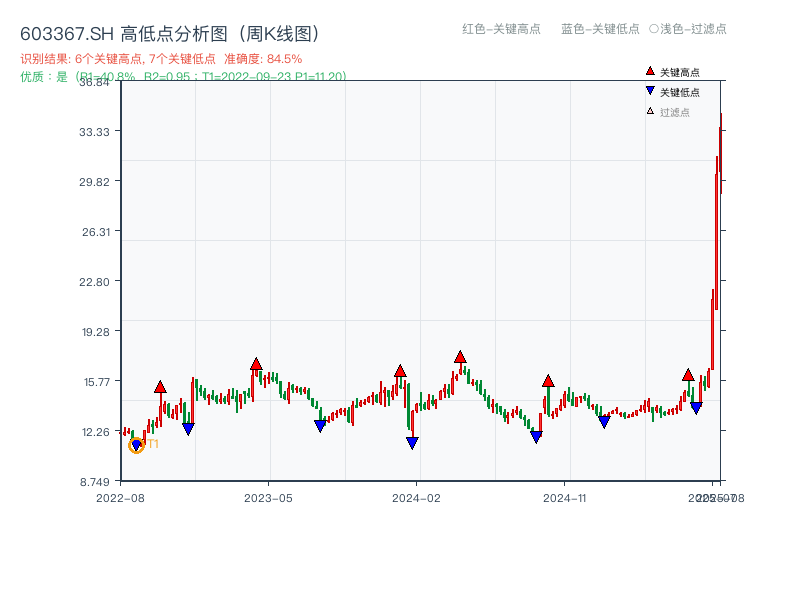Click the y-axis value 12.26
Image resolution: width=800 pixels, height=600 pixels.
point(96,432)
